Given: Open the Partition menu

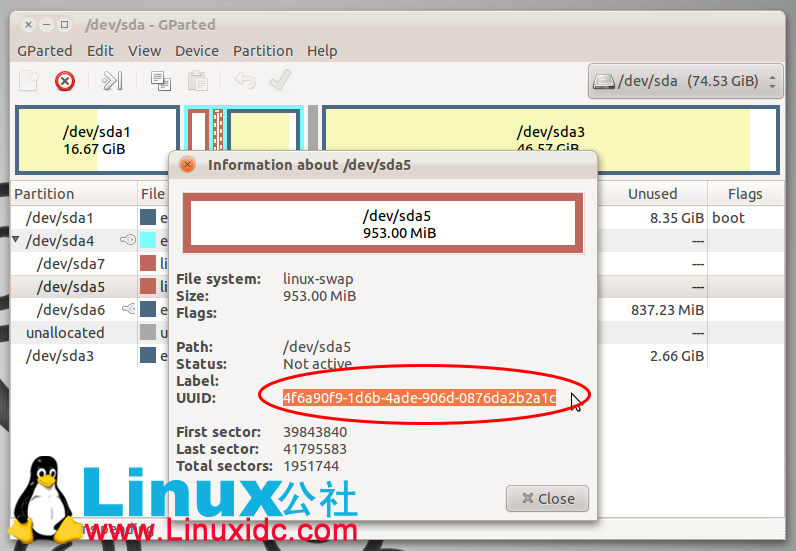Looking at the screenshot, I should click(263, 51).
